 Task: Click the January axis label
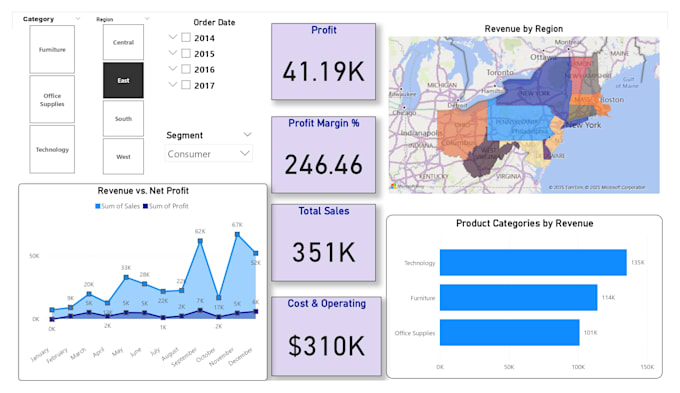(40, 355)
